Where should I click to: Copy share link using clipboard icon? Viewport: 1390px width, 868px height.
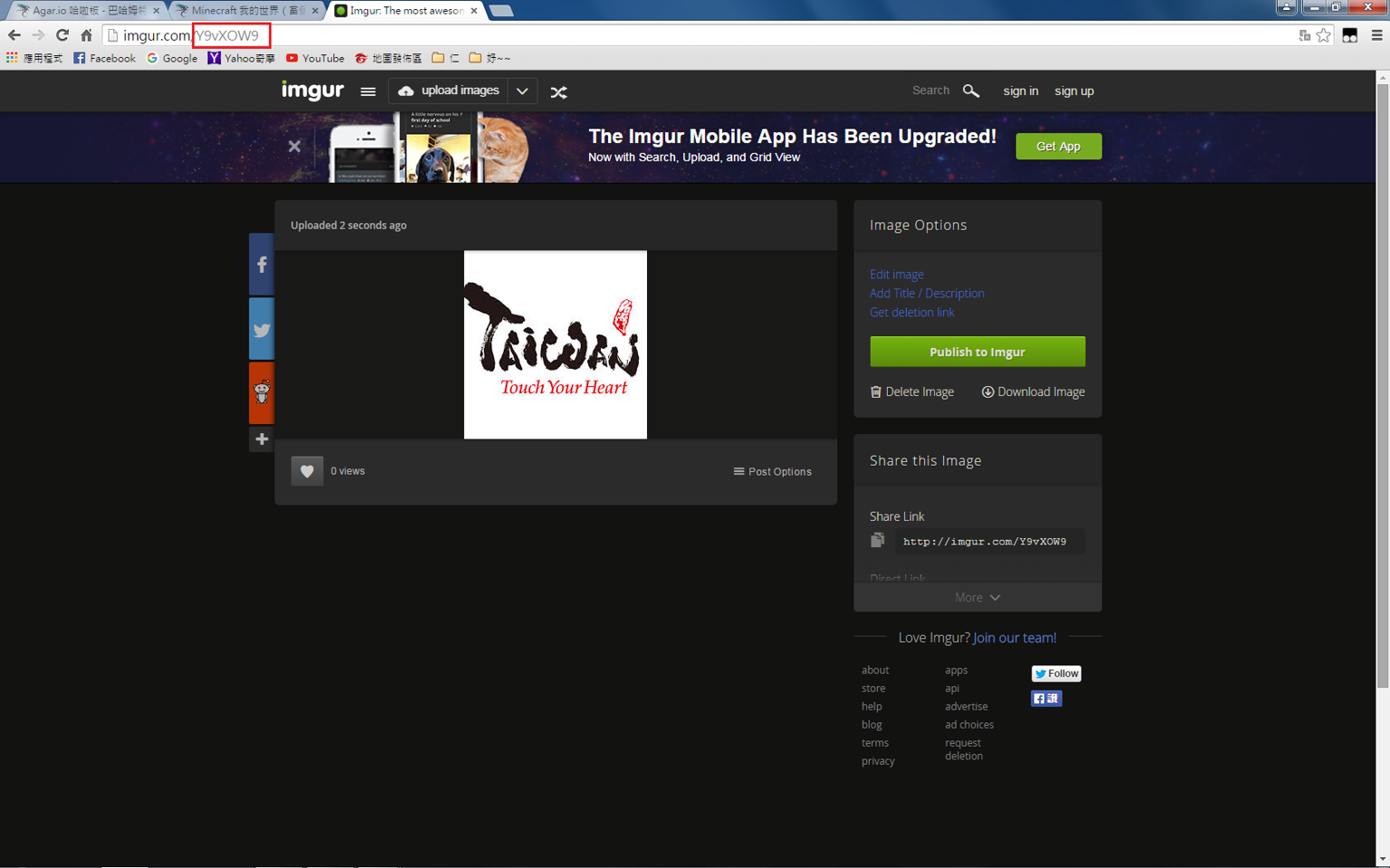coord(877,540)
